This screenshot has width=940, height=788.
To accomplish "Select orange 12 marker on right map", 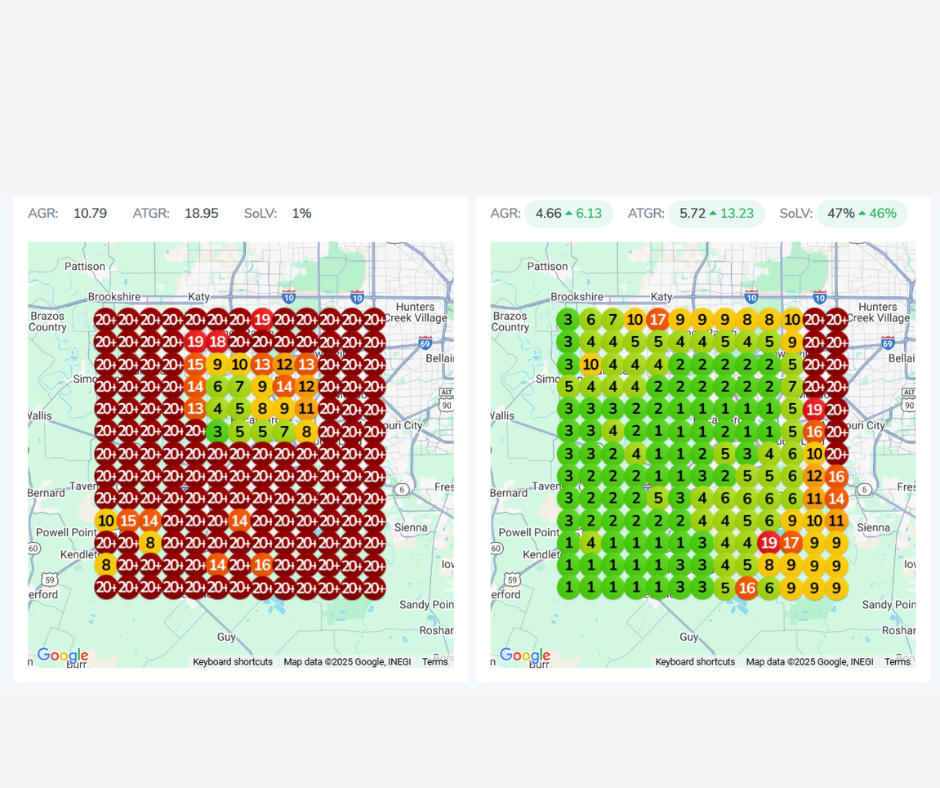I will click(814, 476).
